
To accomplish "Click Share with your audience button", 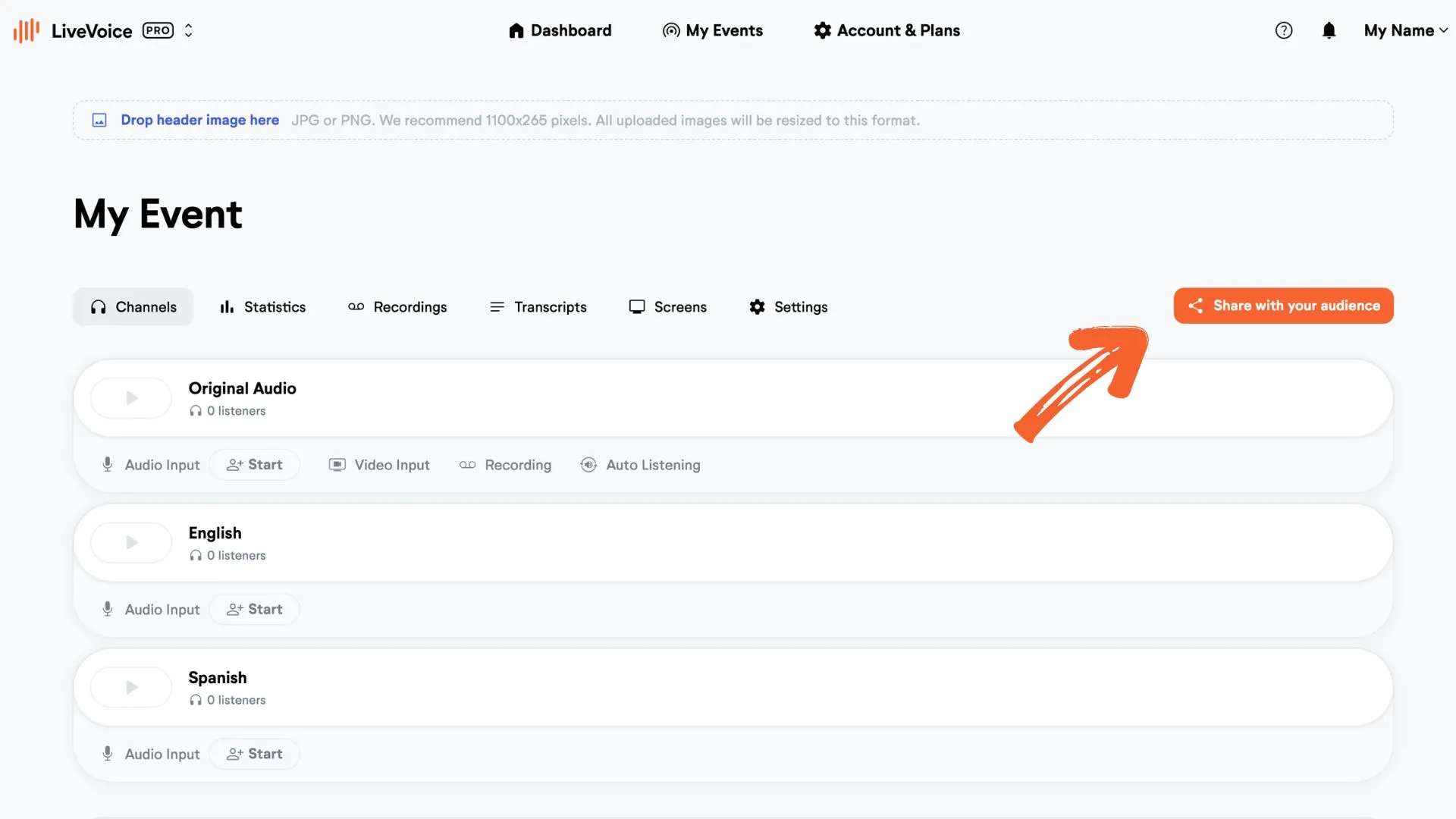I will click(x=1283, y=306).
